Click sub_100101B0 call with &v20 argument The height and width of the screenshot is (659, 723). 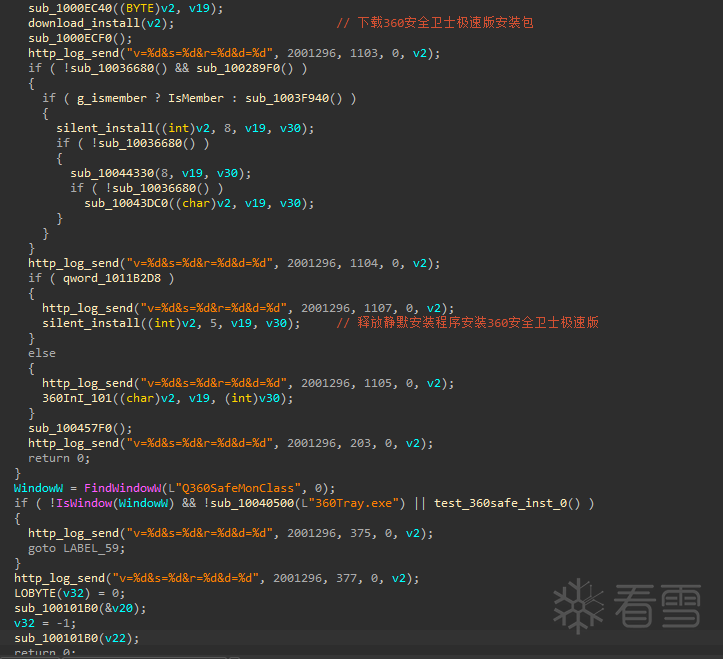pyautogui.click(x=80, y=608)
